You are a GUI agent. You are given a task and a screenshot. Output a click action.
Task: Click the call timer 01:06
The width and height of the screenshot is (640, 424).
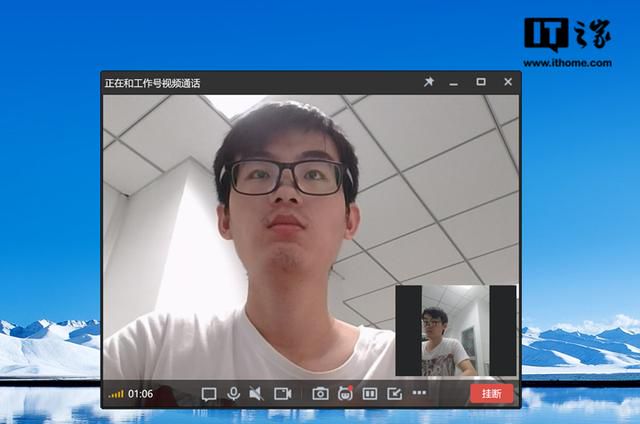pyautogui.click(x=140, y=394)
